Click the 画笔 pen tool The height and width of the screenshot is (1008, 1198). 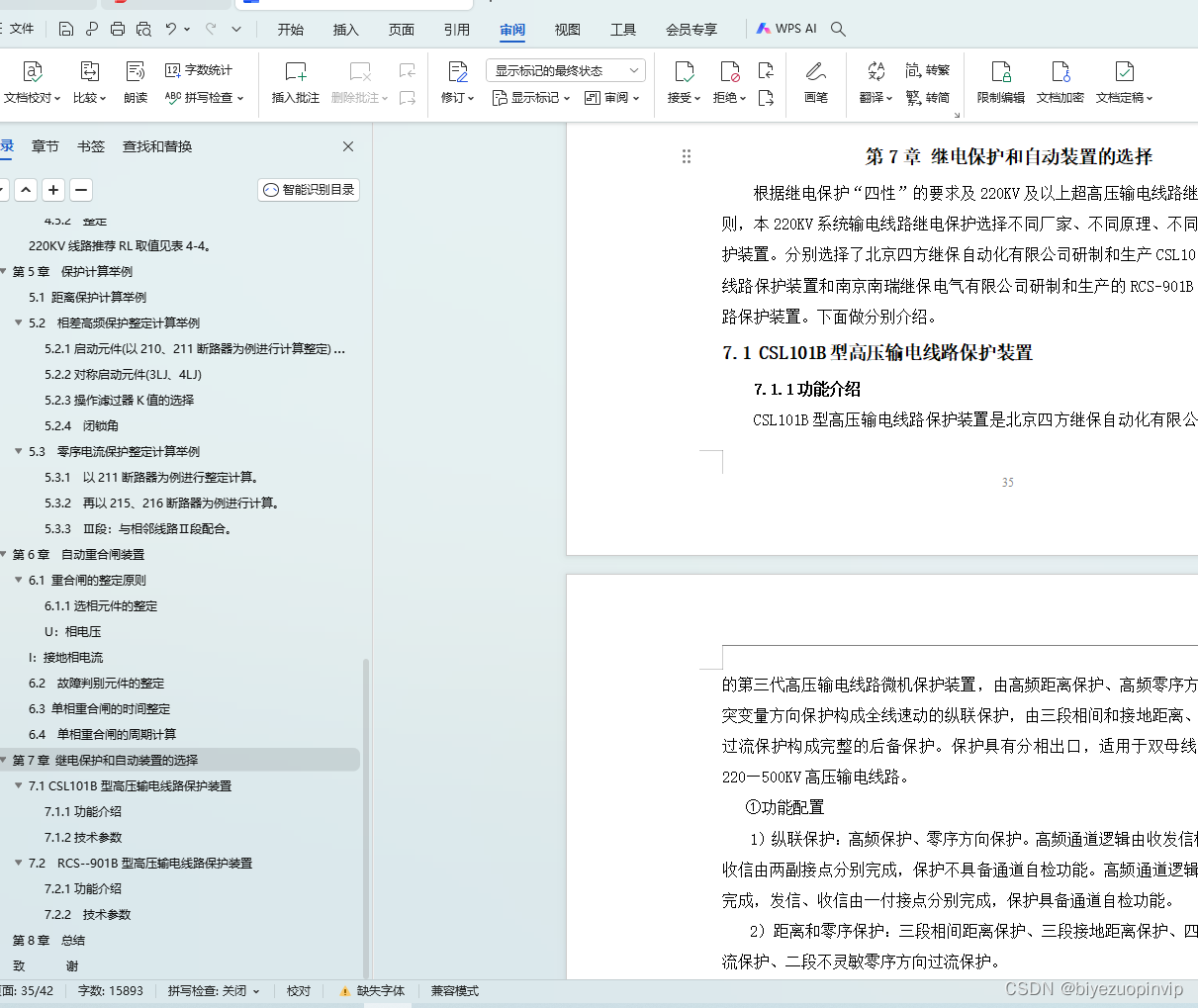point(816,81)
